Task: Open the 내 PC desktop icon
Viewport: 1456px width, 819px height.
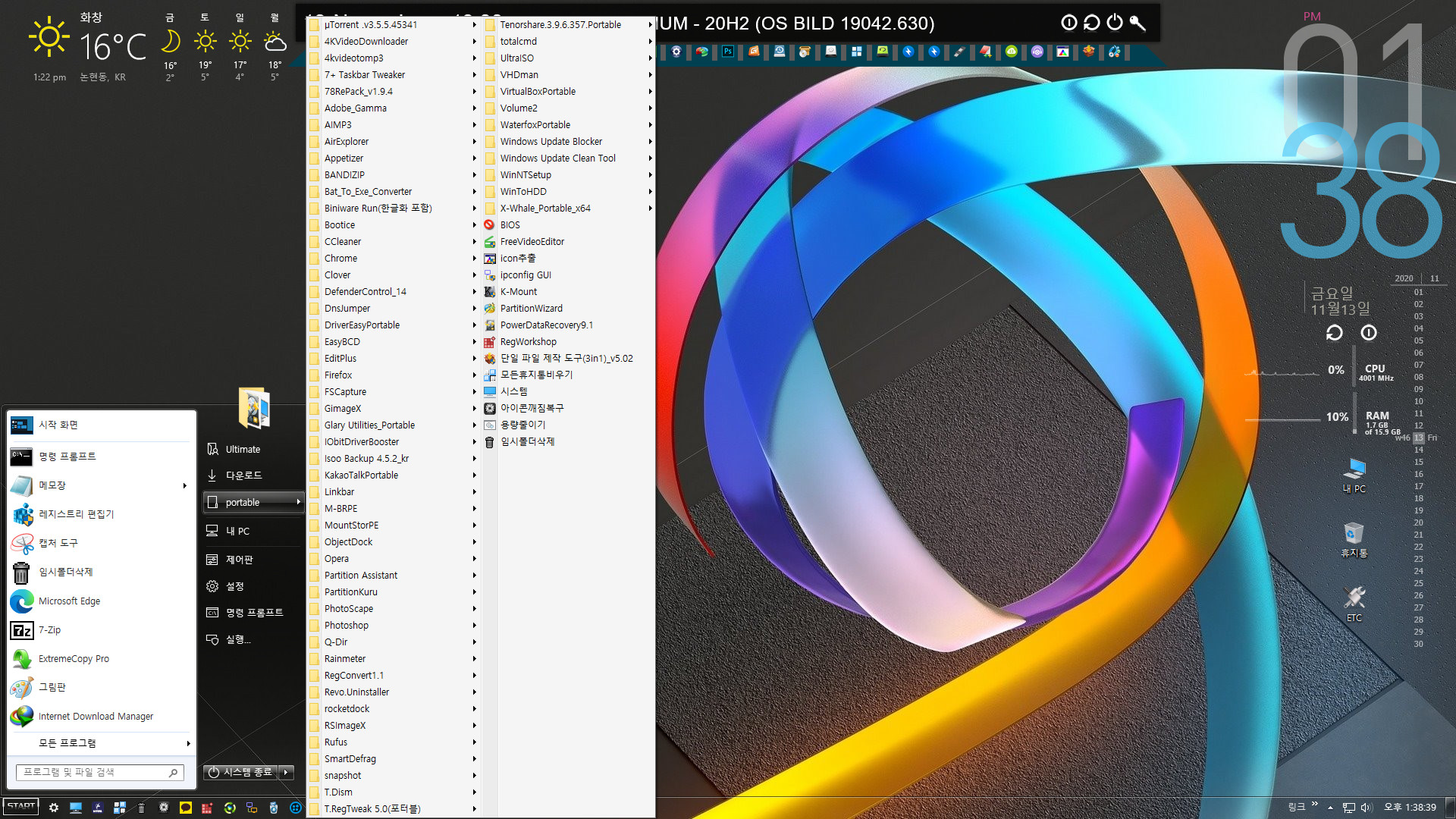Action: click(1354, 475)
